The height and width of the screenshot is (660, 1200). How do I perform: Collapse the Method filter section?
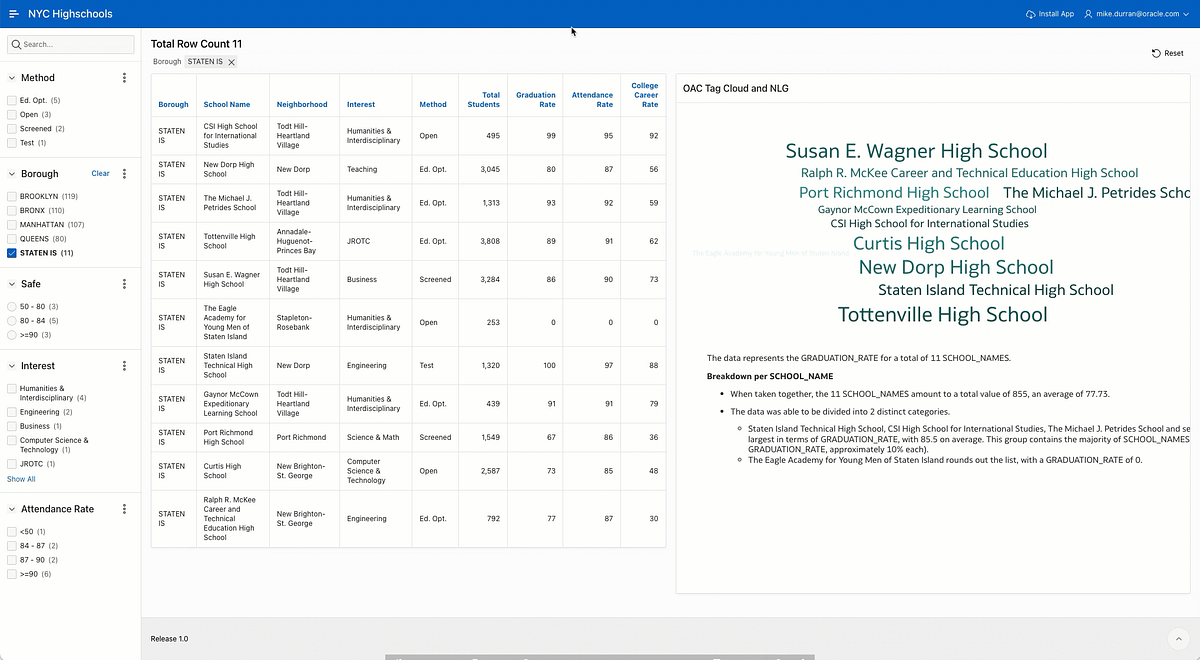[10, 77]
